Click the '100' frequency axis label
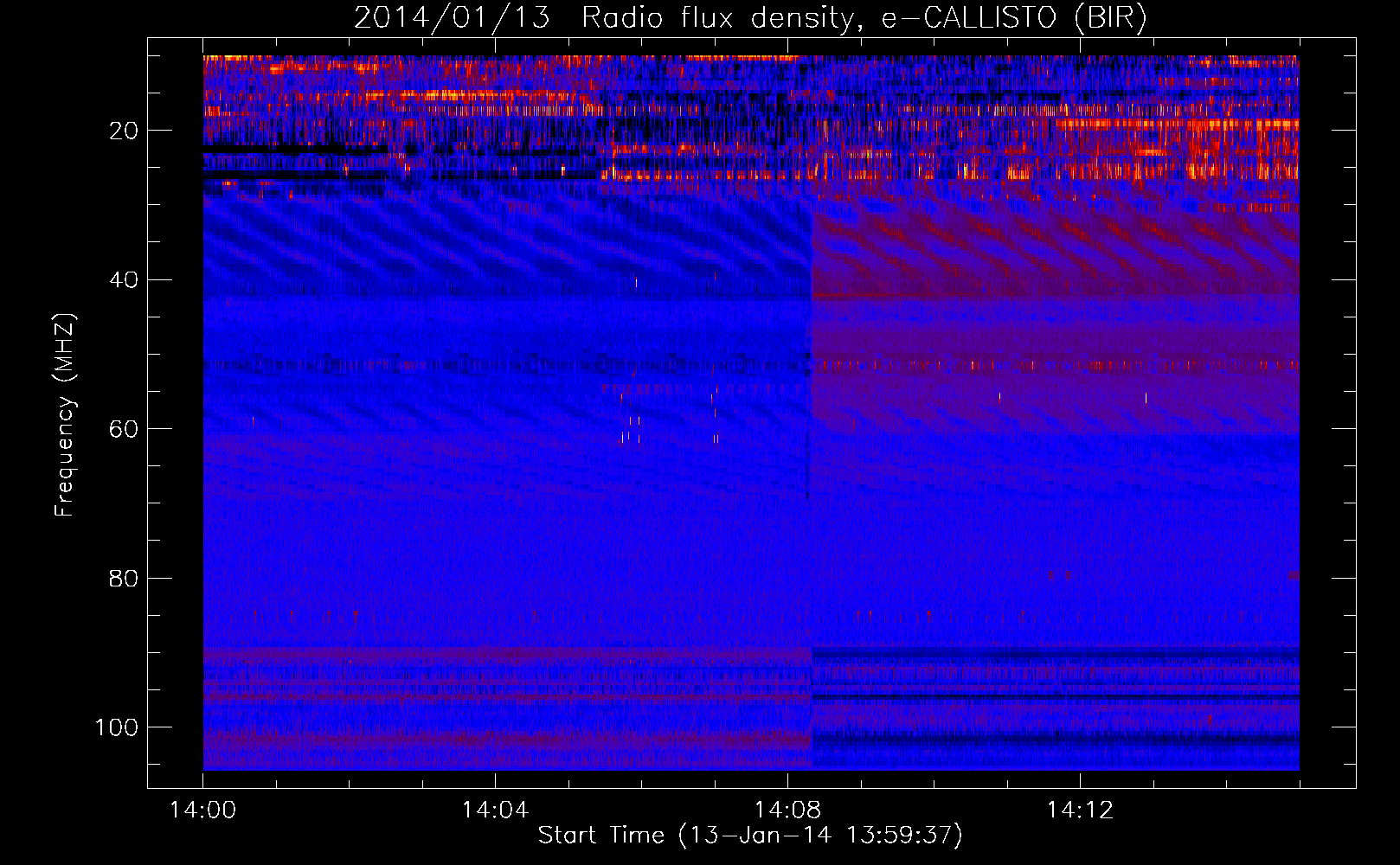This screenshot has width=1400, height=865. 117,727
